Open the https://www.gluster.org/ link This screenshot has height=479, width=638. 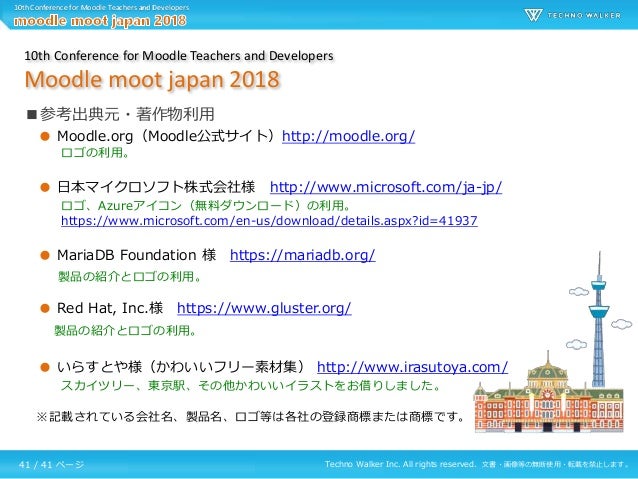pos(264,308)
